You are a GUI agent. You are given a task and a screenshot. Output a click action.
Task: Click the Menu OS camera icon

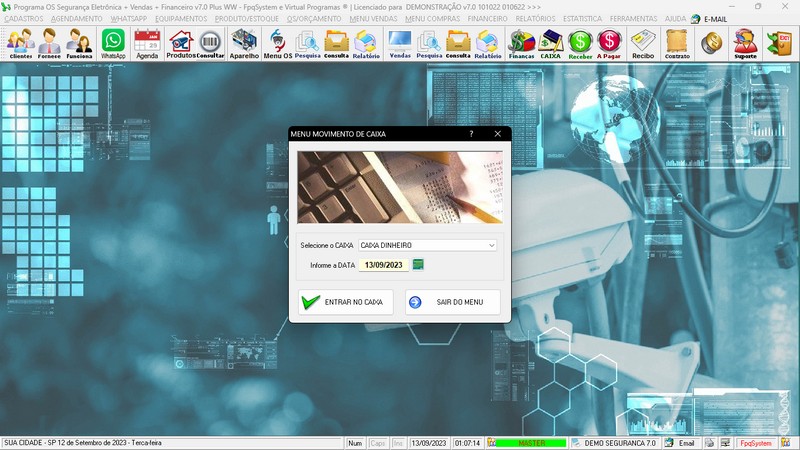pos(277,43)
